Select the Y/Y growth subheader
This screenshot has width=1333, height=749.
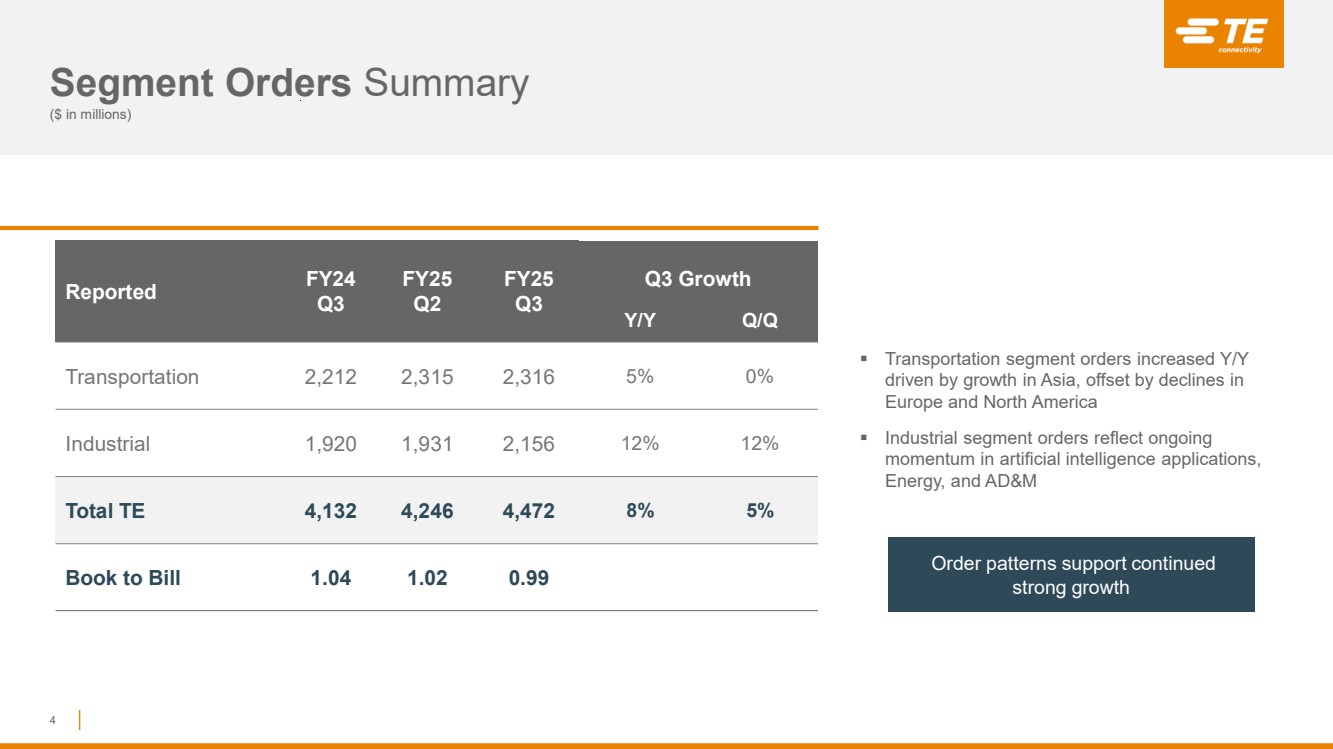click(639, 321)
